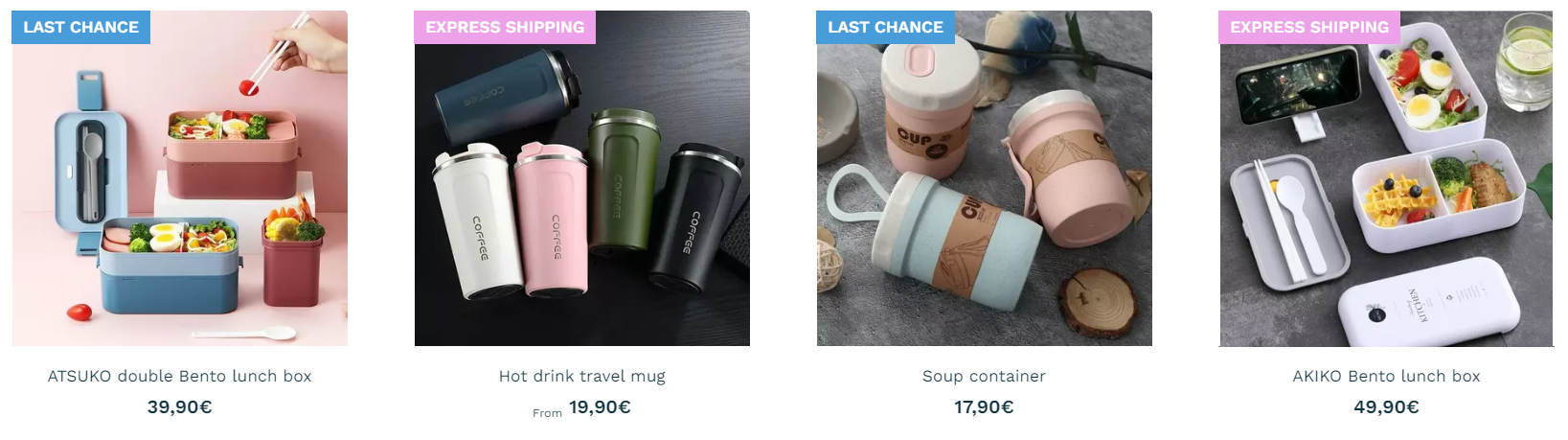1568x440 pixels.
Task: Select the 17,90€ Soup container price
Action: [985, 406]
